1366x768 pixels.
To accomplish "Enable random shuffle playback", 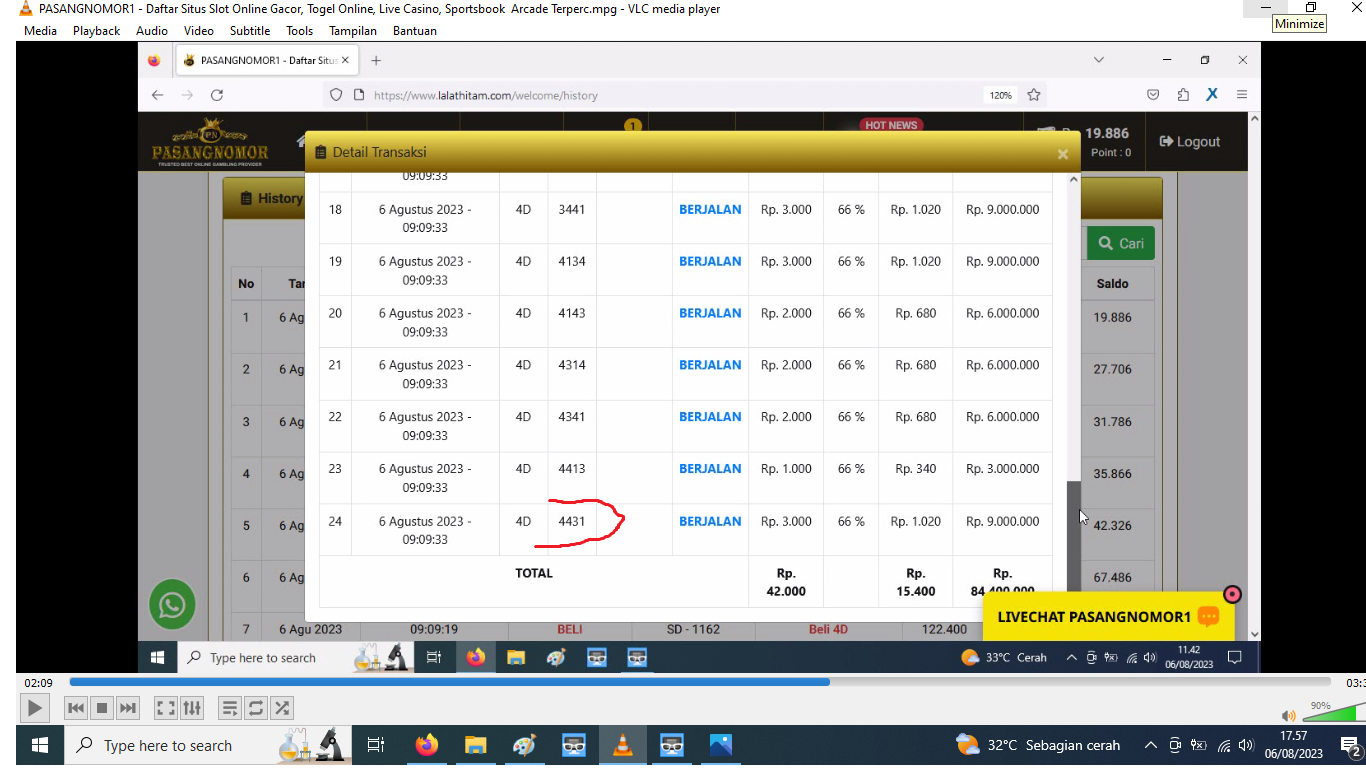I will click(x=282, y=708).
